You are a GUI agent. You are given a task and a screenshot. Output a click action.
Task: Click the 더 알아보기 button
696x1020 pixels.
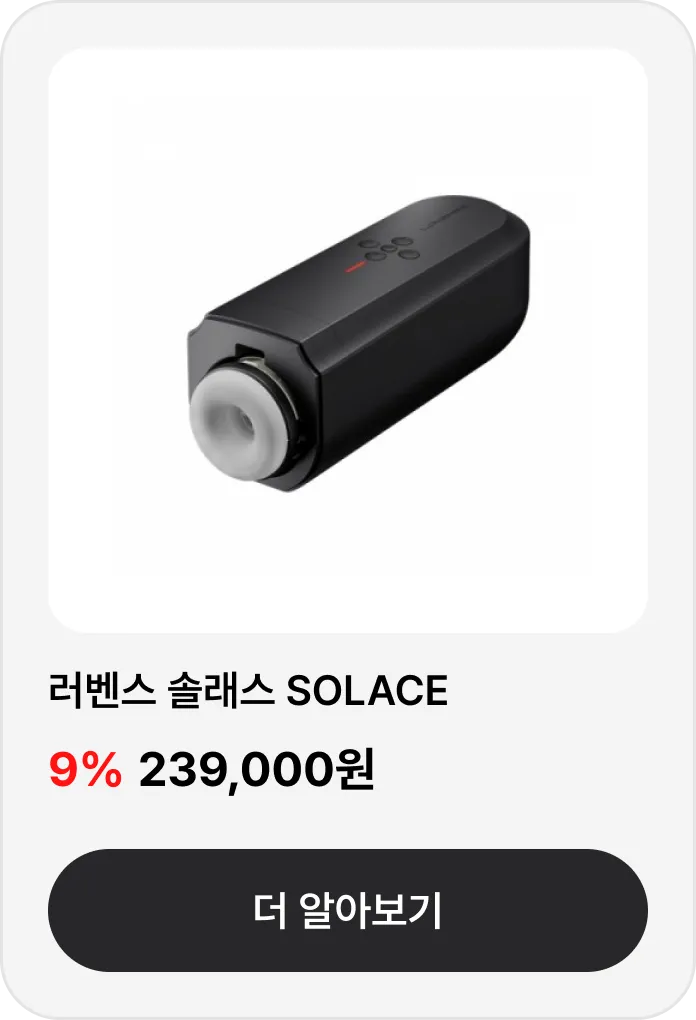(x=348, y=910)
